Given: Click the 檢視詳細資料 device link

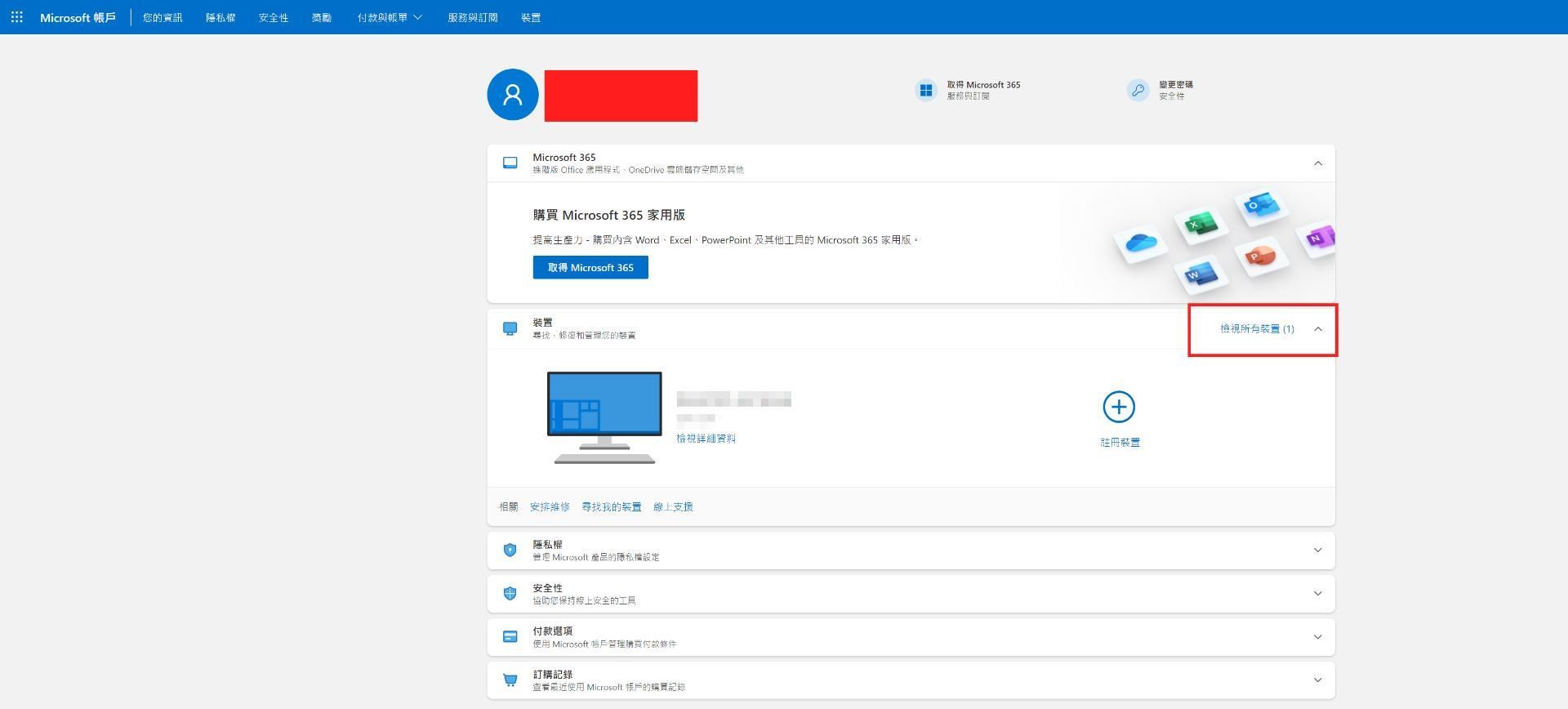Looking at the screenshot, I should click(x=706, y=439).
